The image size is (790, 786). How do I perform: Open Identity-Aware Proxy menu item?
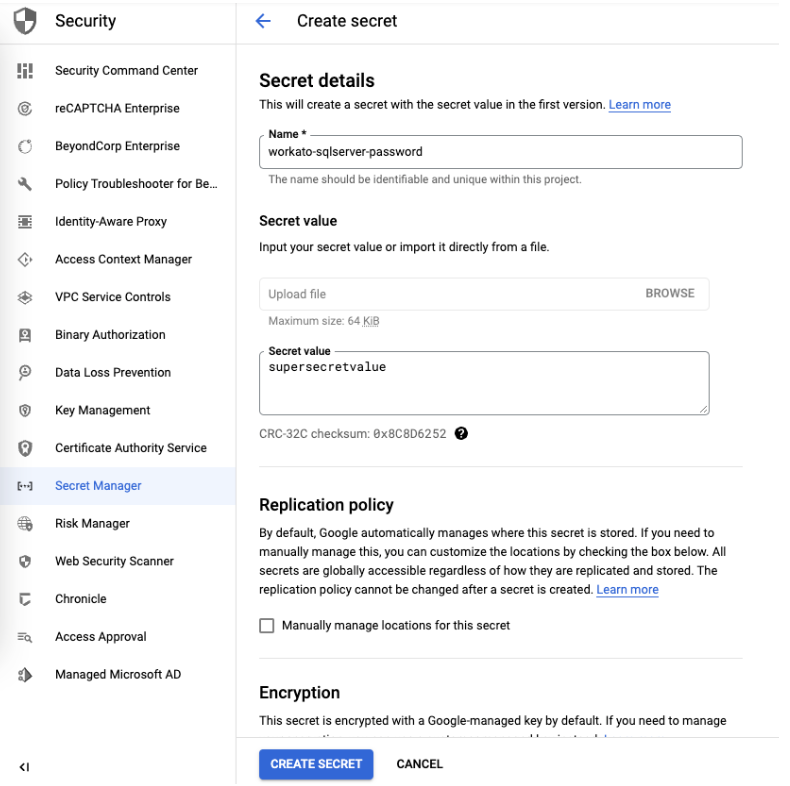[x=110, y=222]
